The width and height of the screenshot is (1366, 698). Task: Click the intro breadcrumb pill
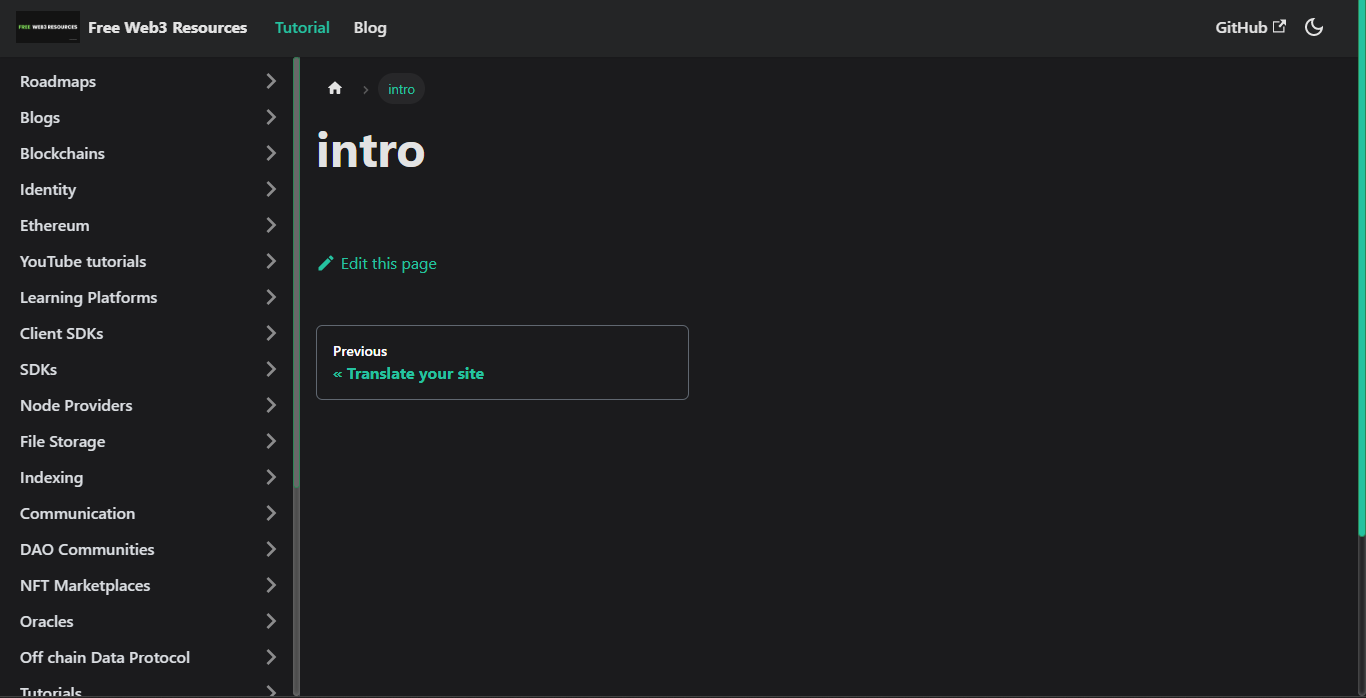pyautogui.click(x=401, y=89)
